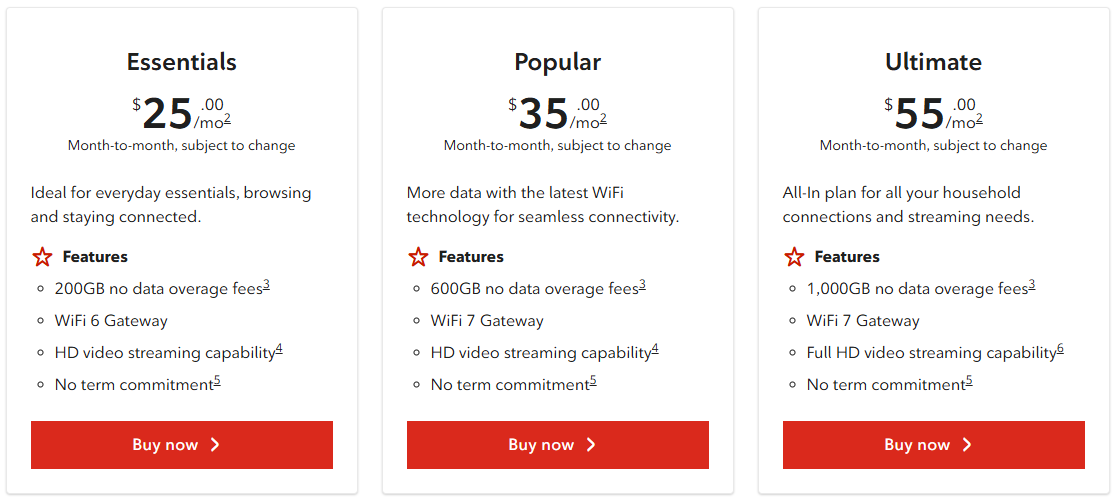Click the Ultimate plan heading
Image resolution: width=1115 pixels, height=502 pixels.
click(933, 62)
